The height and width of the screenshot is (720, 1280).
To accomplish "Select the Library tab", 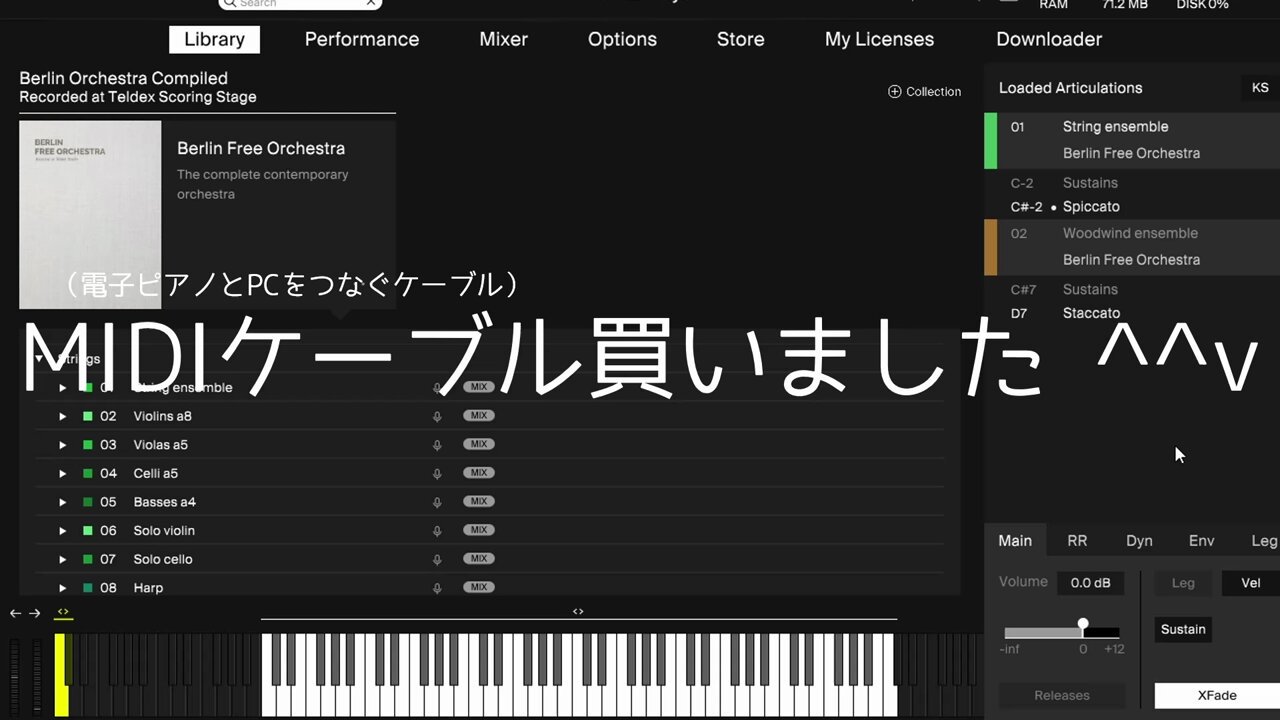I will point(215,39).
